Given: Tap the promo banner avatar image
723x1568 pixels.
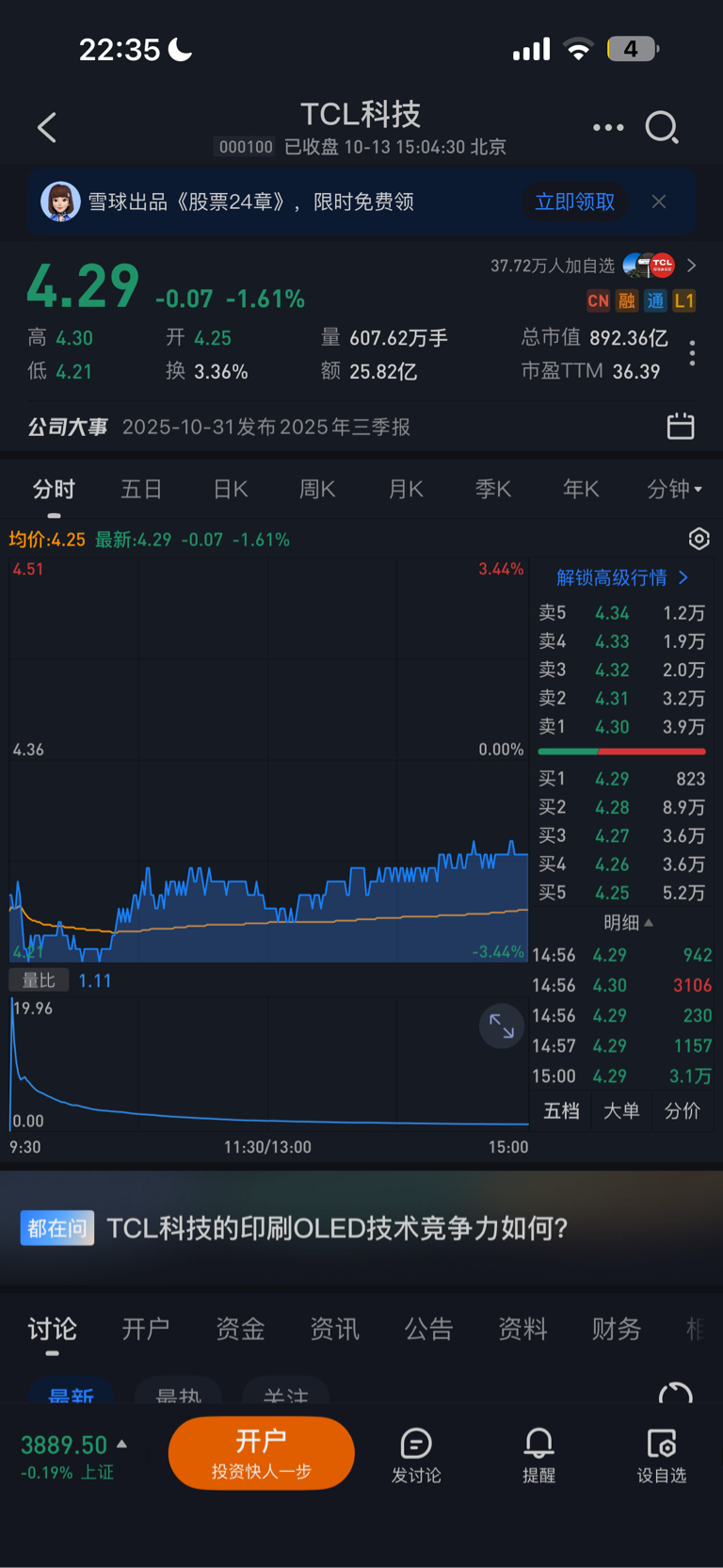Looking at the screenshot, I should (x=60, y=202).
